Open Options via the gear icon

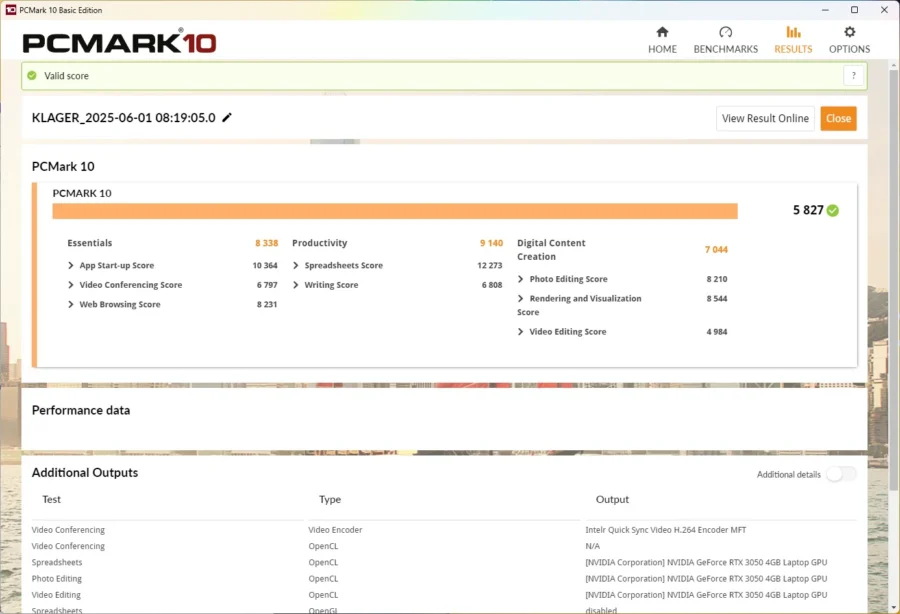[849, 32]
